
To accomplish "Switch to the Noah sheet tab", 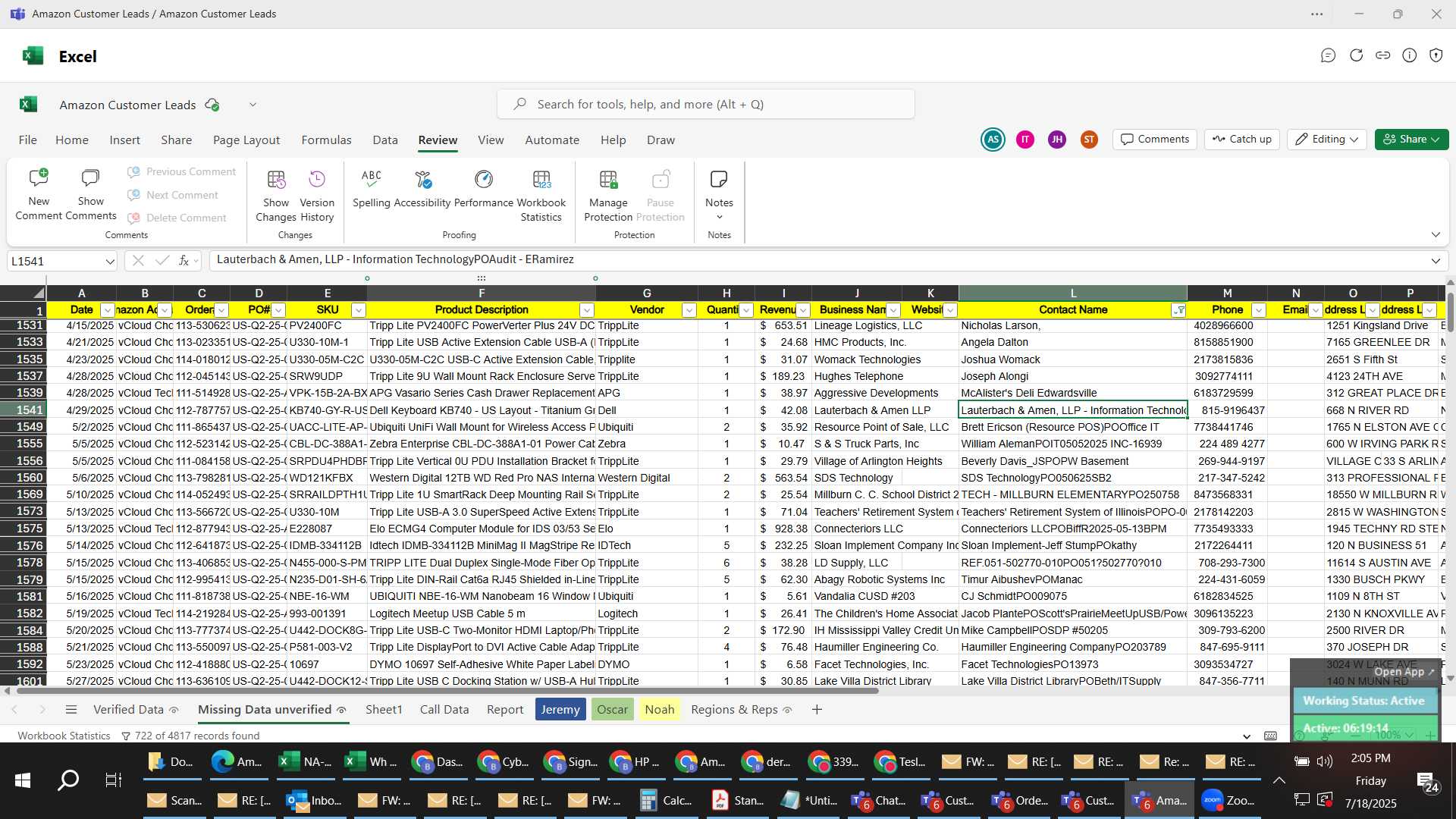I will click(x=660, y=710).
